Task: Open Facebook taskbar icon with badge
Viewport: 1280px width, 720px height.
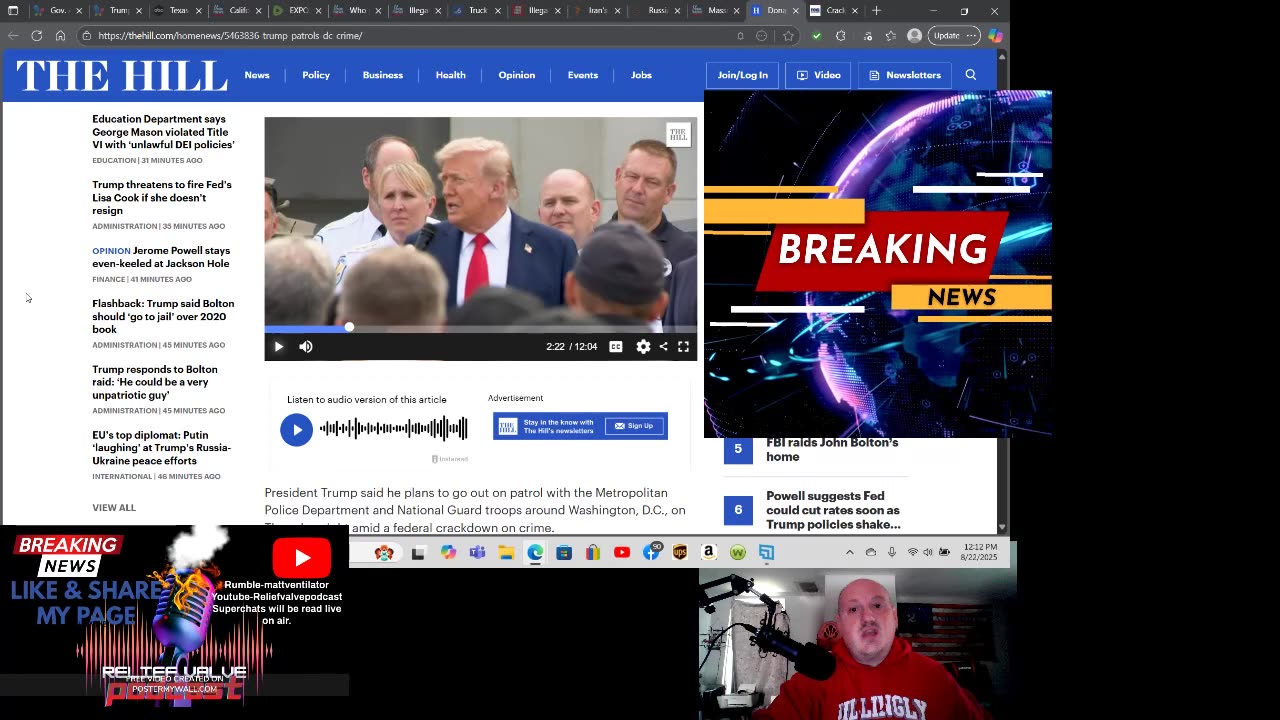Action: (x=652, y=552)
